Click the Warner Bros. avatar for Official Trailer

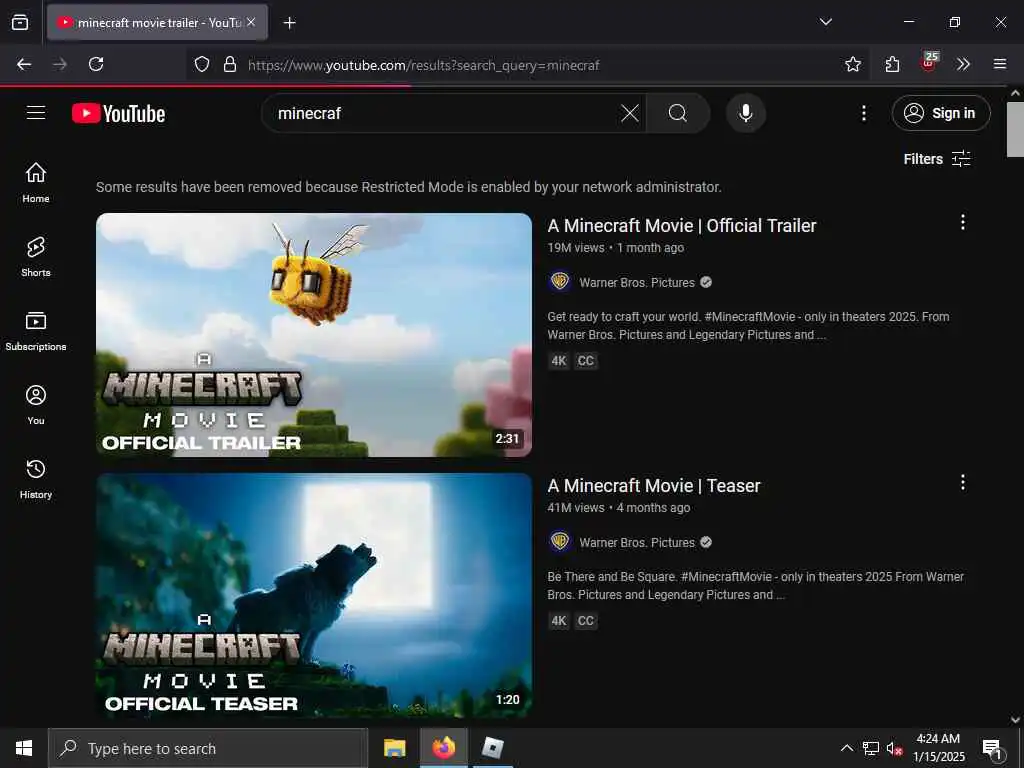point(560,281)
